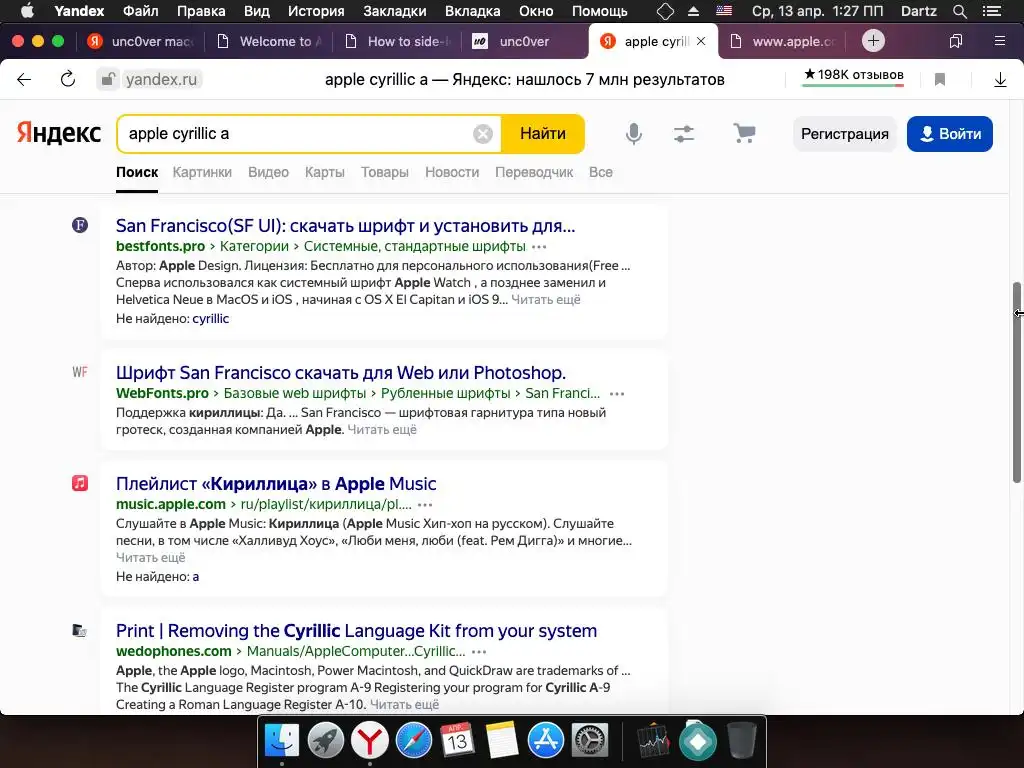1024x768 pixels.
Task: Open options dots for bestfonts.pro result
Action: (539, 247)
